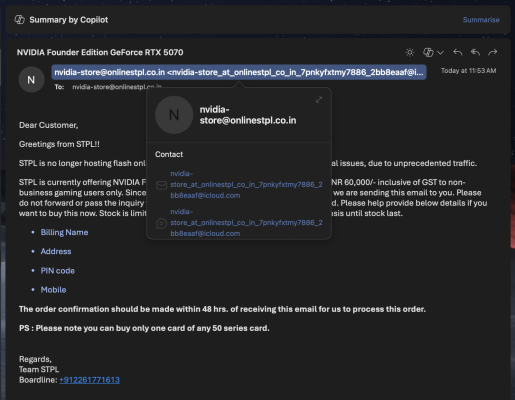This screenshot has height=400, width=515.
Task: Click the Summarise link
Action: [x=481, y=20]
